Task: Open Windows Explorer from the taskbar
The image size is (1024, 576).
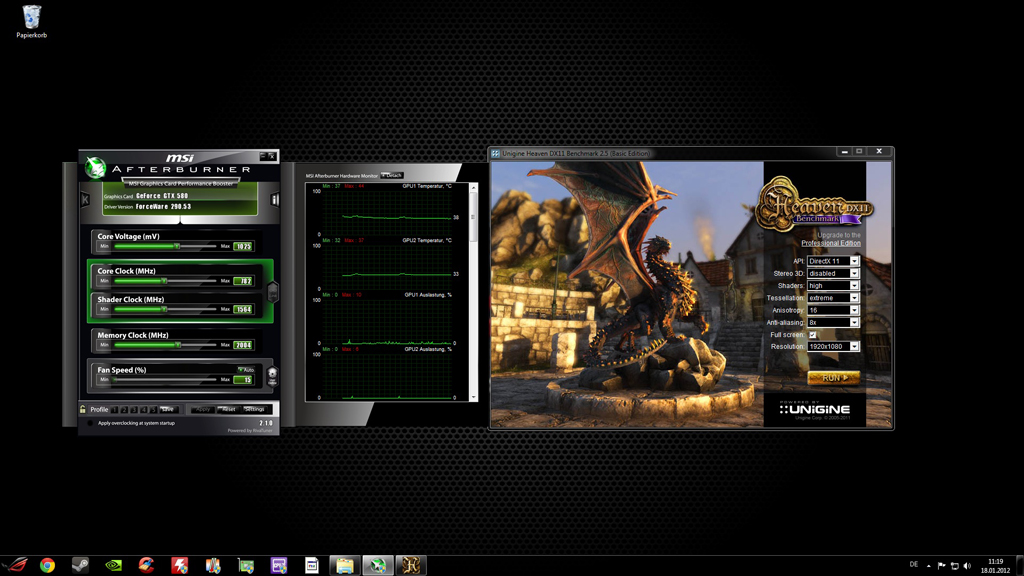Action: (x=345, y=565)
